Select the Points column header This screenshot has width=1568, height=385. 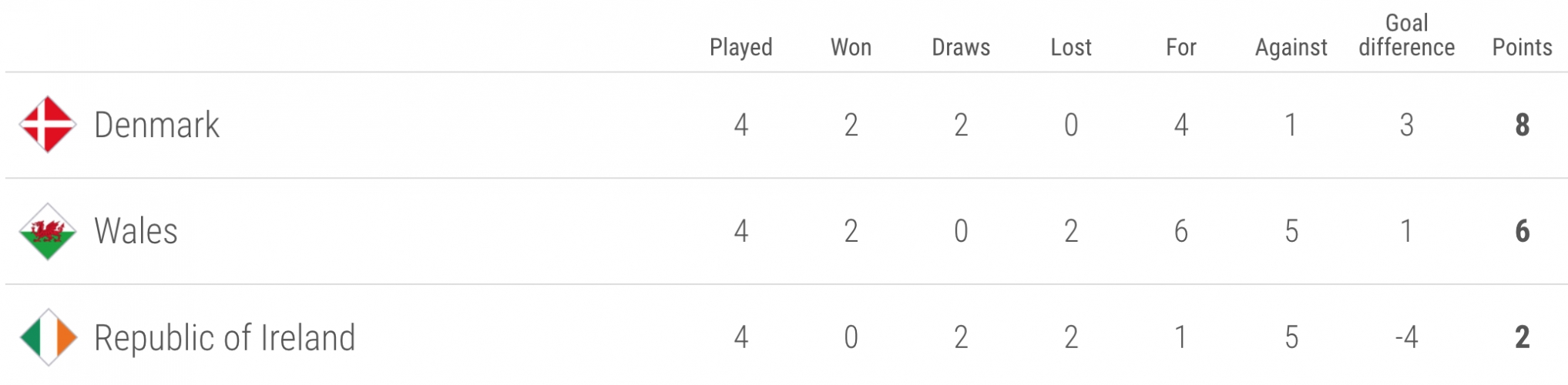[1523, 47]
